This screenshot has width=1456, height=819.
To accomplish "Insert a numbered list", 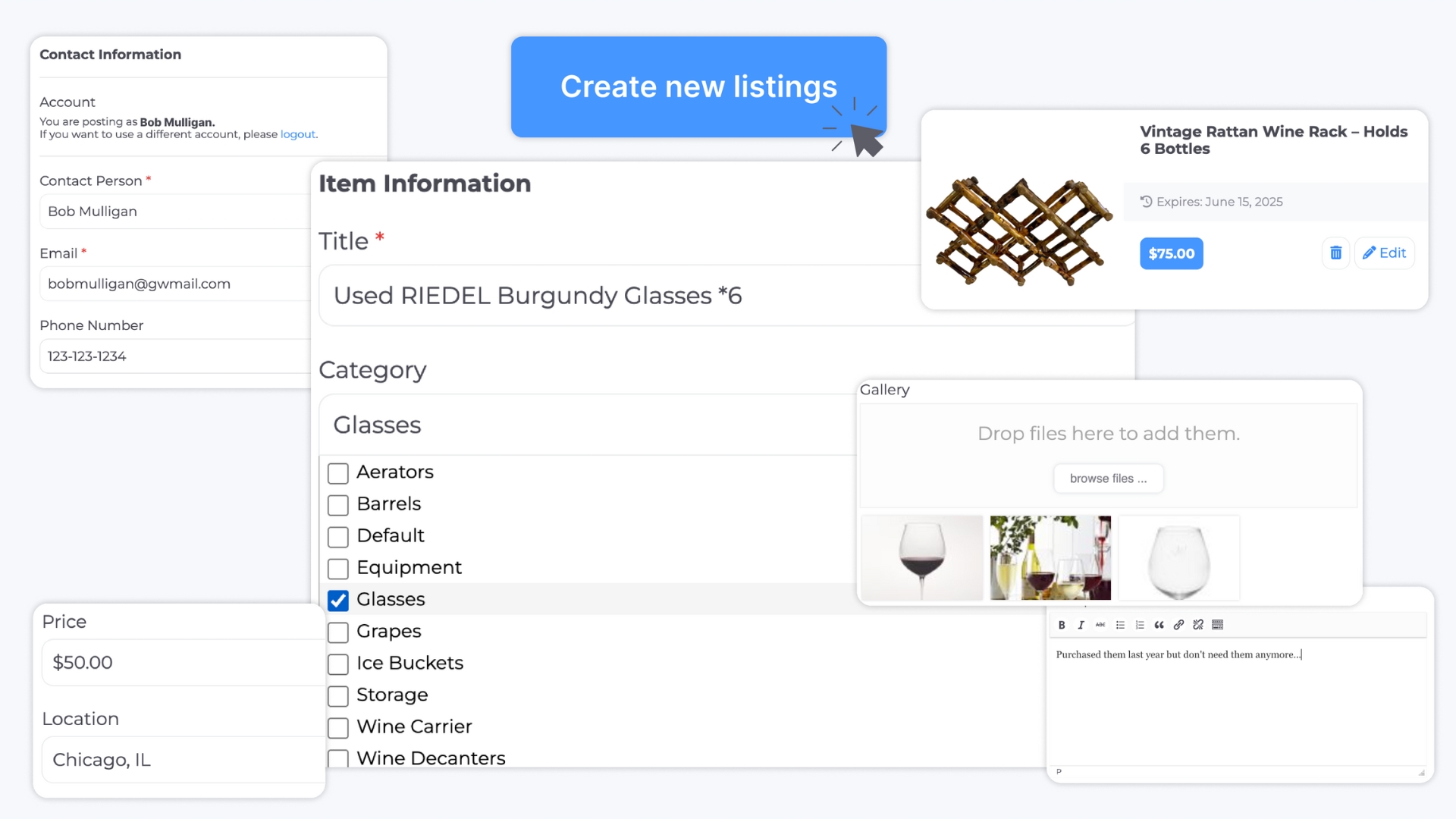I will [1140, 625].
